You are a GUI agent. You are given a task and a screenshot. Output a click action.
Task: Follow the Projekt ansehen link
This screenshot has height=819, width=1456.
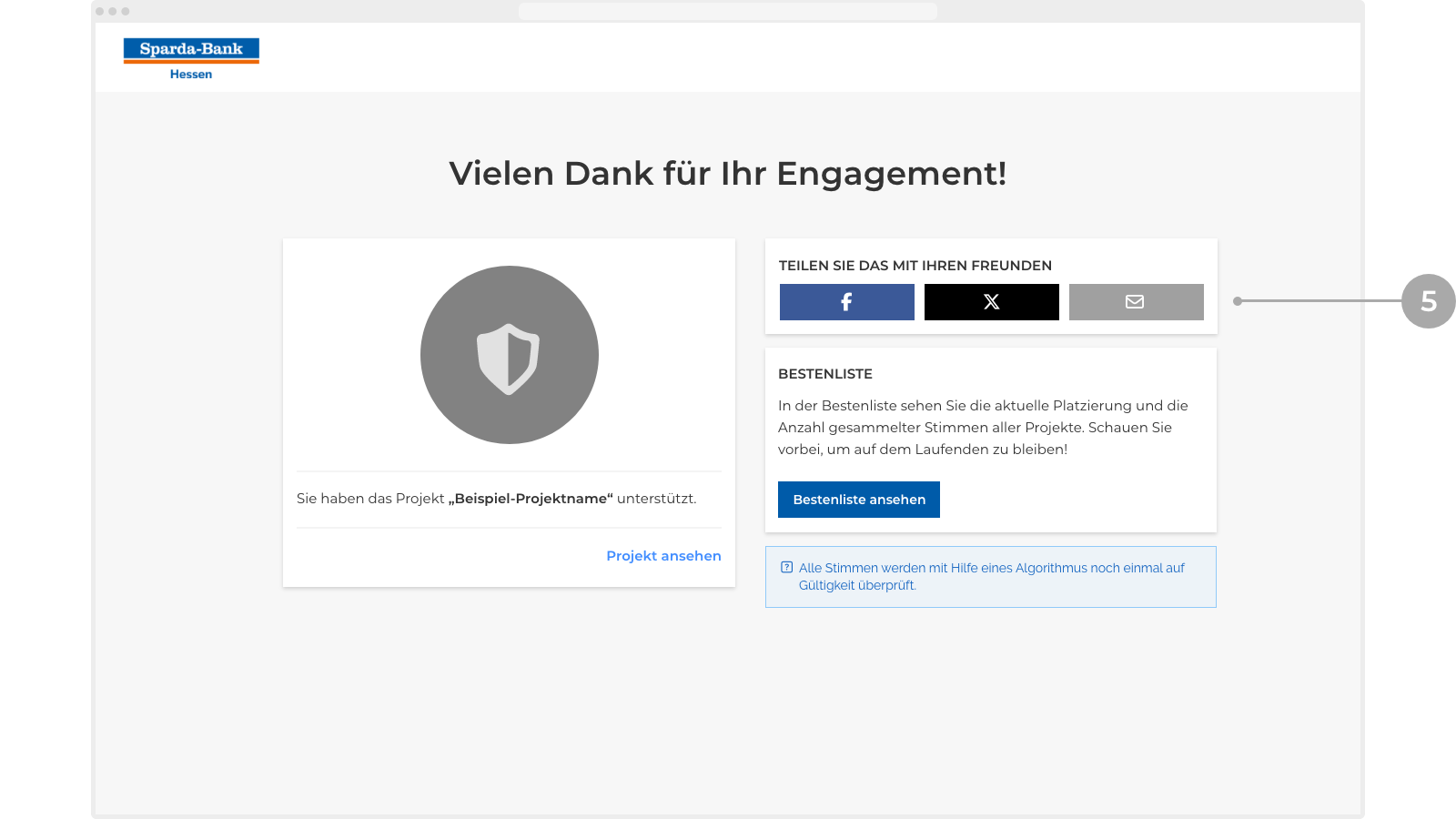[663, 556]
